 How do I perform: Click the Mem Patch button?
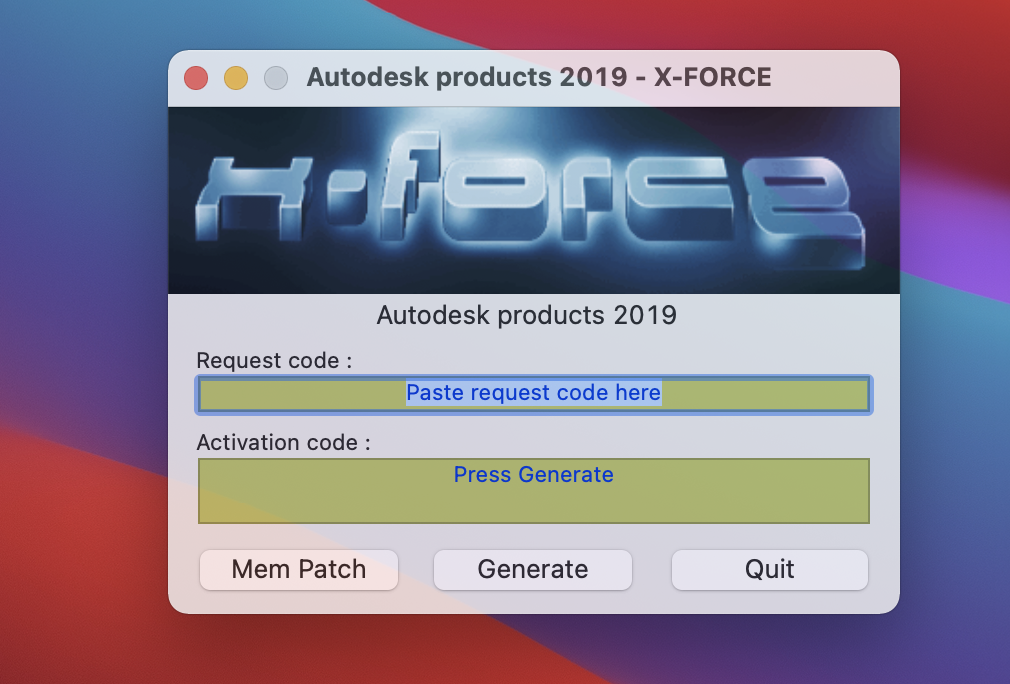(299, 570)
